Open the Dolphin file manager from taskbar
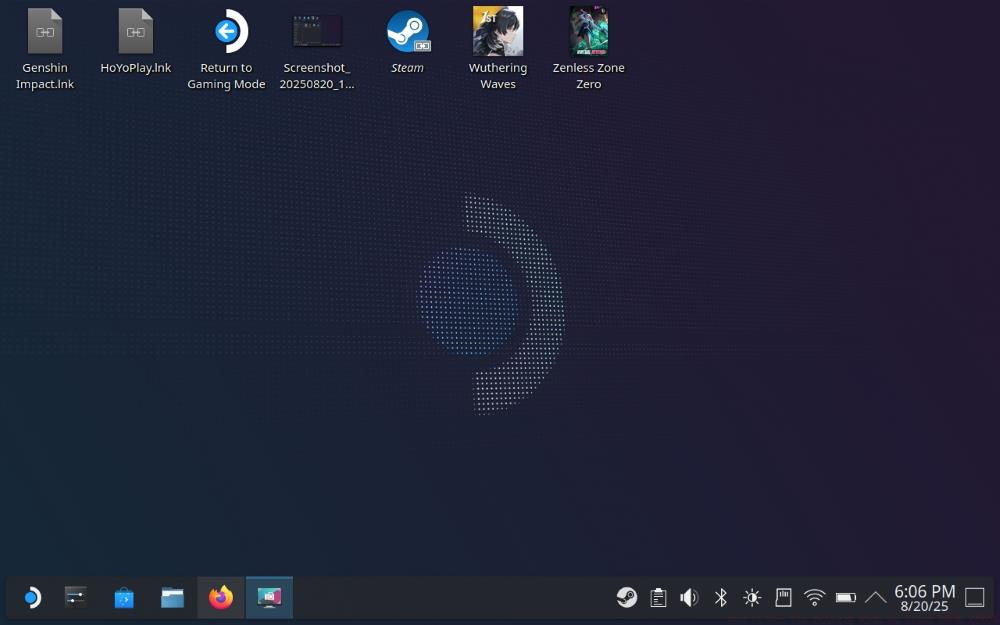The image size is (1000, 625). (x=171, y=597)
